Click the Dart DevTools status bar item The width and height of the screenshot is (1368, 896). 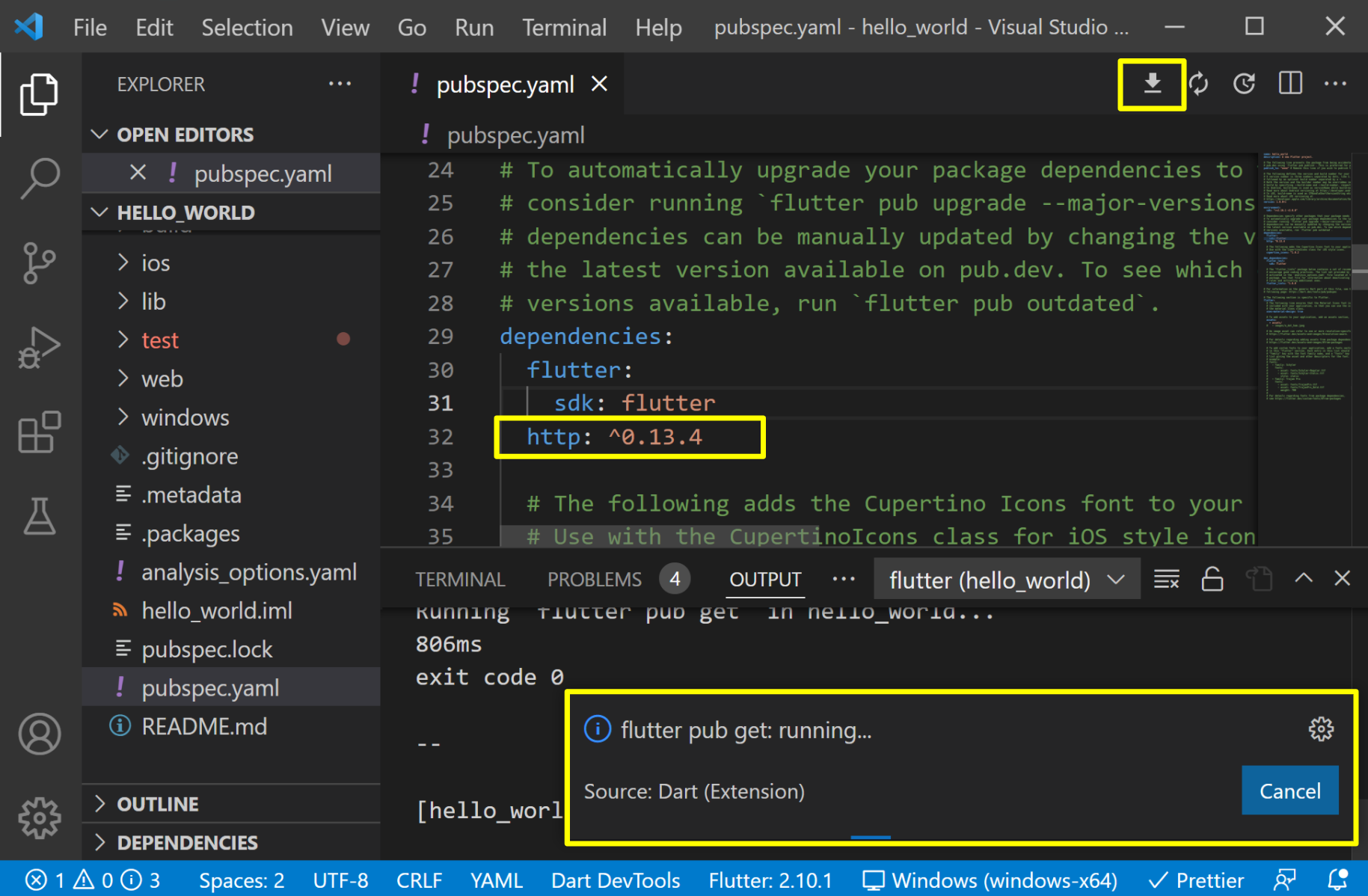pos(616,880)
